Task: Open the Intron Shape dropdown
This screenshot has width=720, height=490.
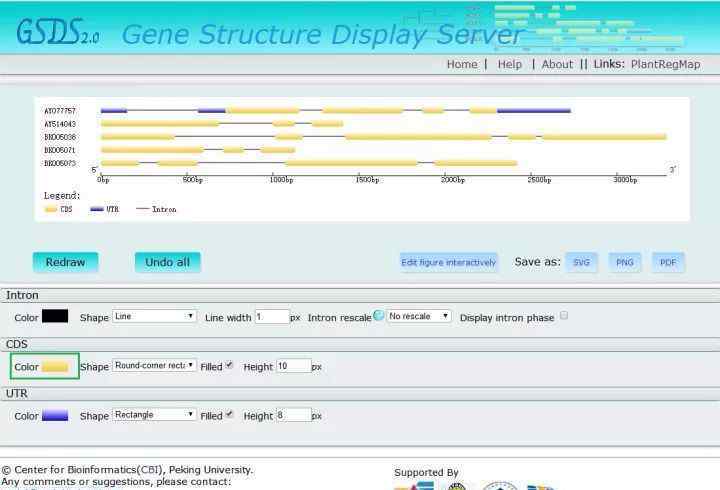Action: pos(154,316)
